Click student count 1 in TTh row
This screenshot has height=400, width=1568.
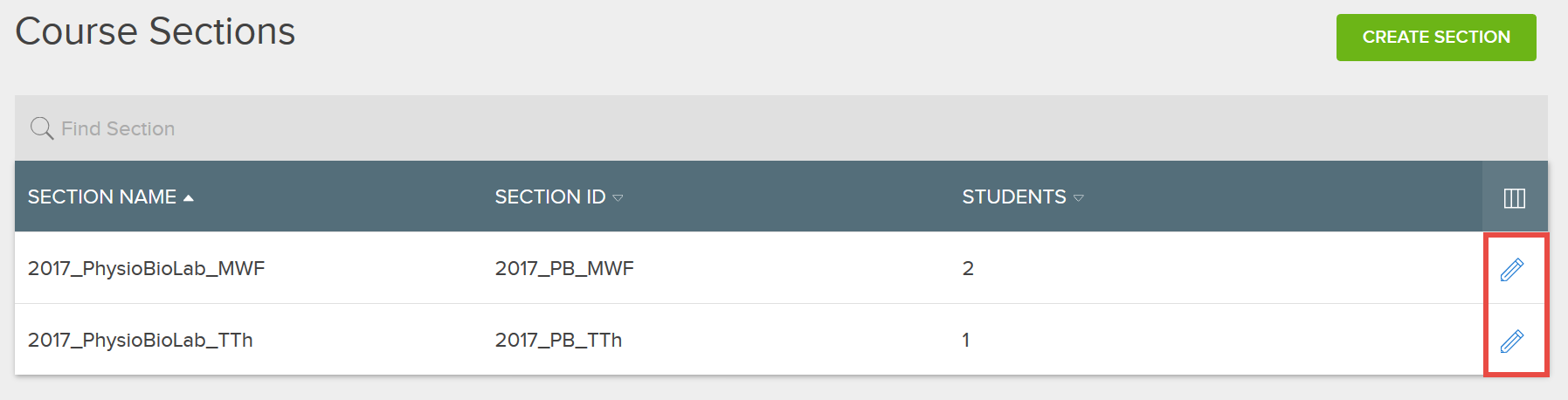[x=966, y=340]
